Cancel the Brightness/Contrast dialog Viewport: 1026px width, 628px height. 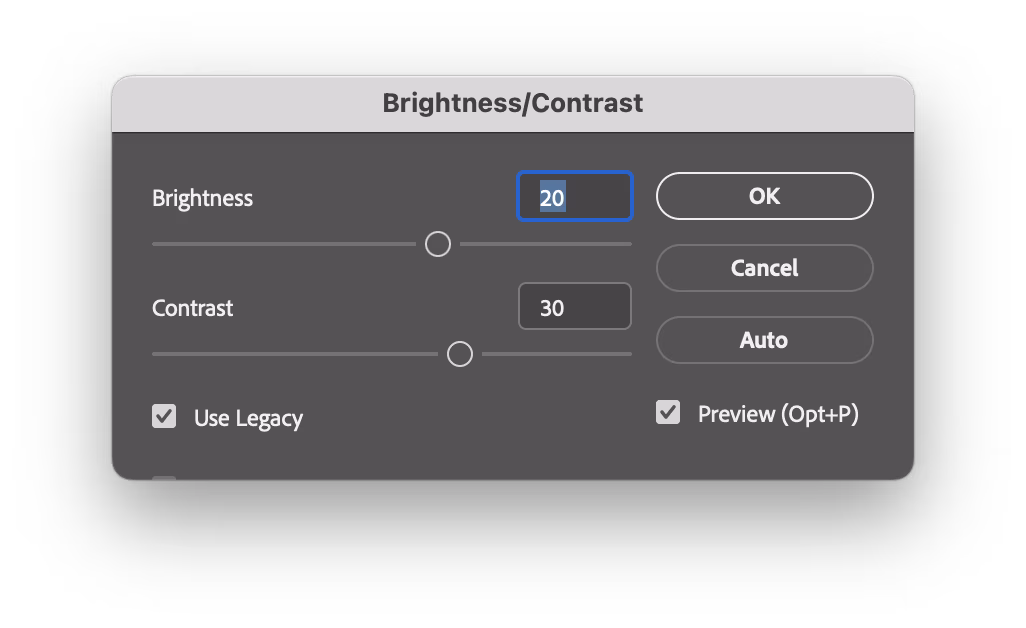pyautogui.click(x=764, y=268)
